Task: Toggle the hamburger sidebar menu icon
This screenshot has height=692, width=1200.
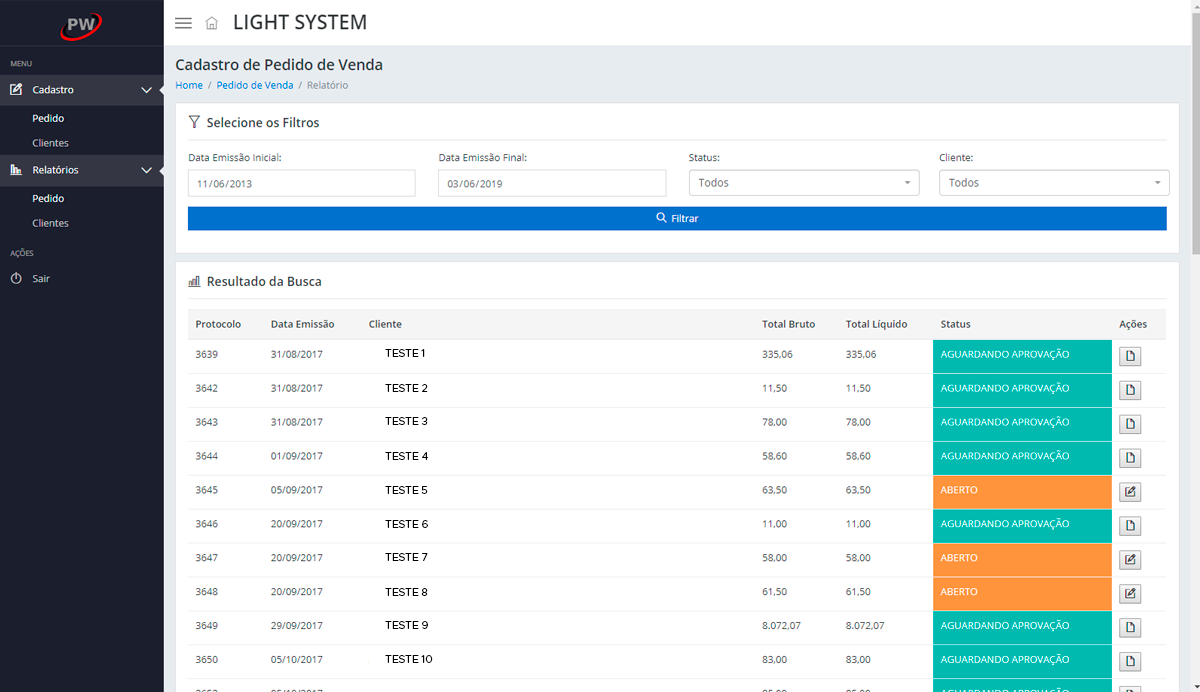Action: (183, 23)
